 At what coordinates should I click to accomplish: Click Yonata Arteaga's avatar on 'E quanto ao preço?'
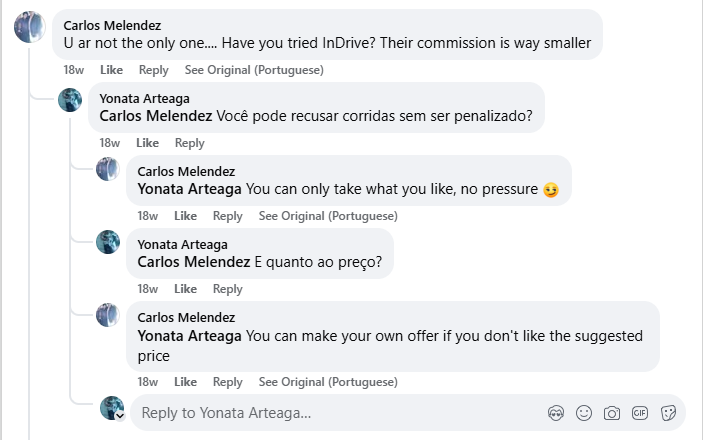coord(108,242)
